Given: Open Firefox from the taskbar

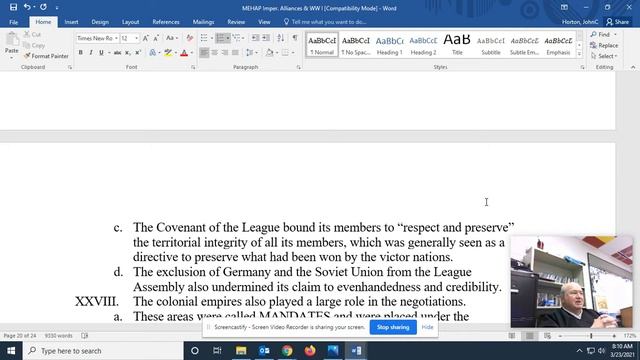Looking at the screenshot, I should click(310, 351).
